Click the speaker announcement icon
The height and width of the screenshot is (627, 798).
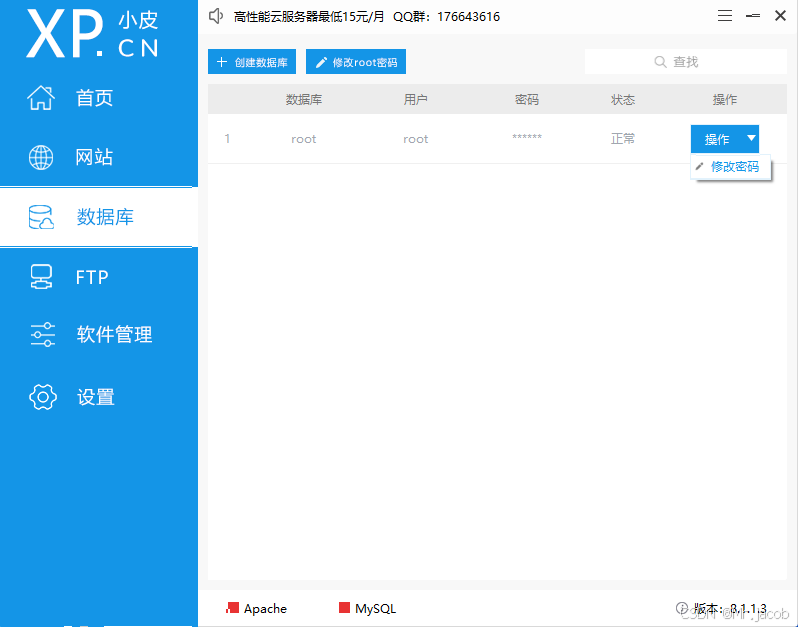tap(216, 16)
